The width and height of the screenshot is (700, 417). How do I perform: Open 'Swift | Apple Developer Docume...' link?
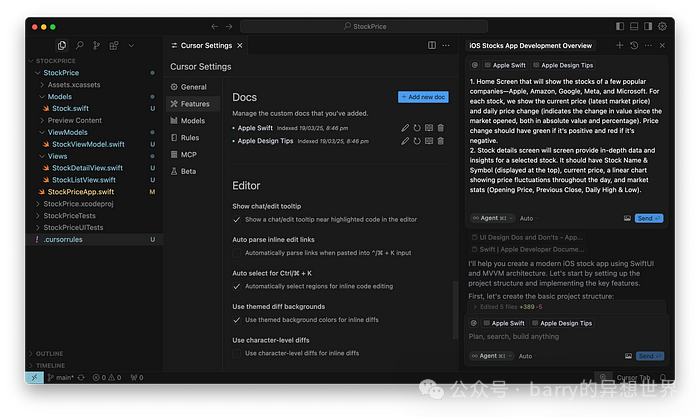(528, 250)
